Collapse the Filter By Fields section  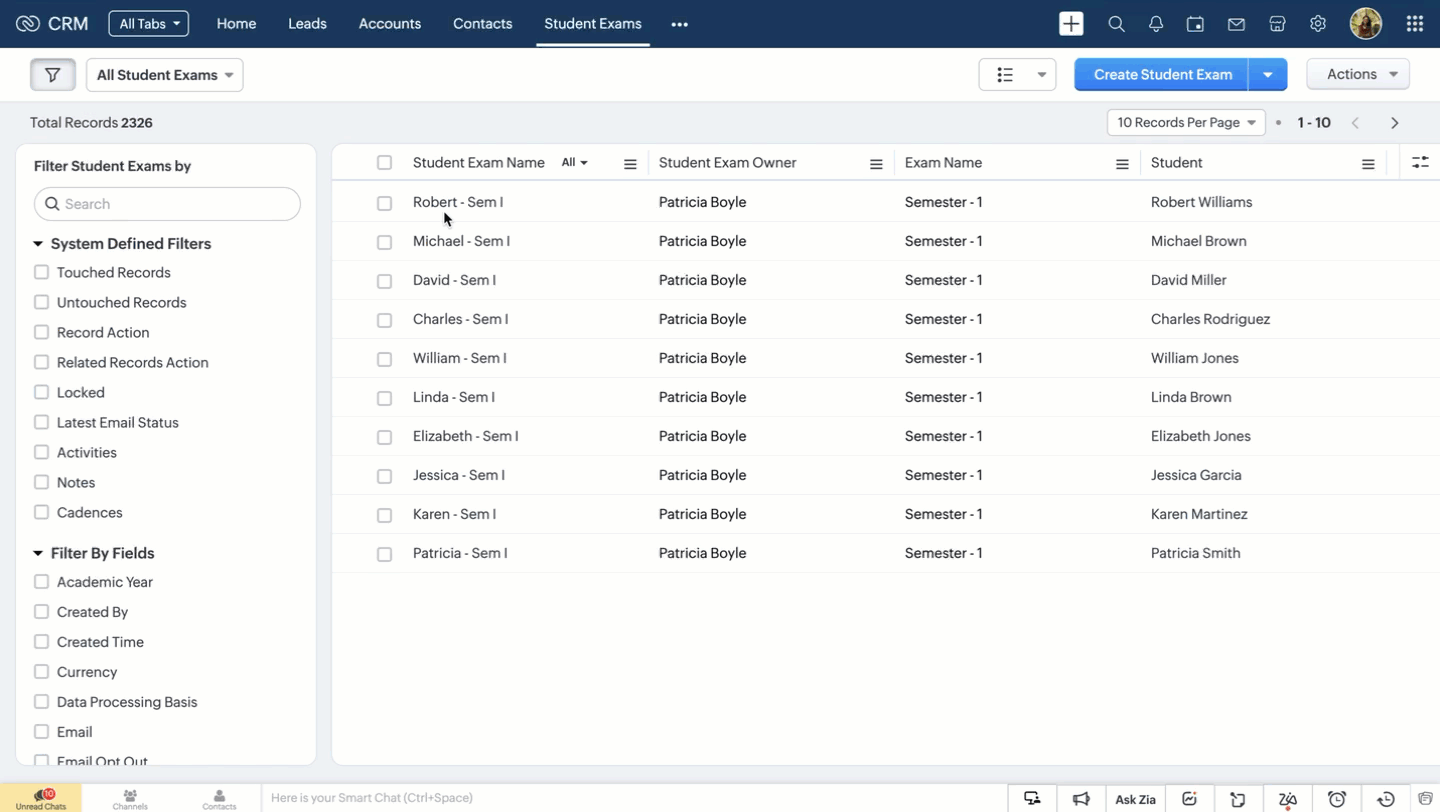click(38, 554)
